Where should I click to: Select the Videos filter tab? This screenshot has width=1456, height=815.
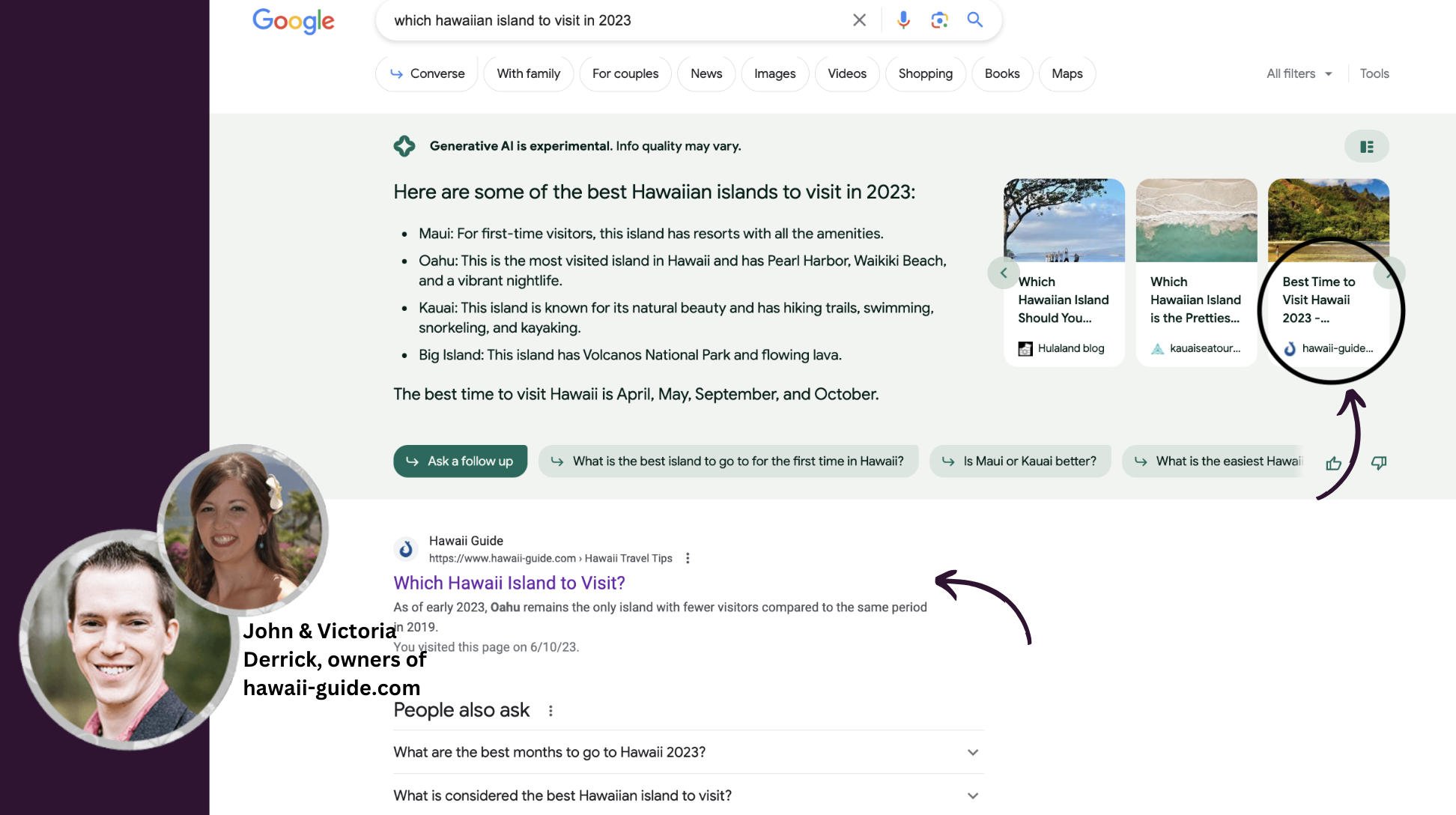click(x=846, y=73)
